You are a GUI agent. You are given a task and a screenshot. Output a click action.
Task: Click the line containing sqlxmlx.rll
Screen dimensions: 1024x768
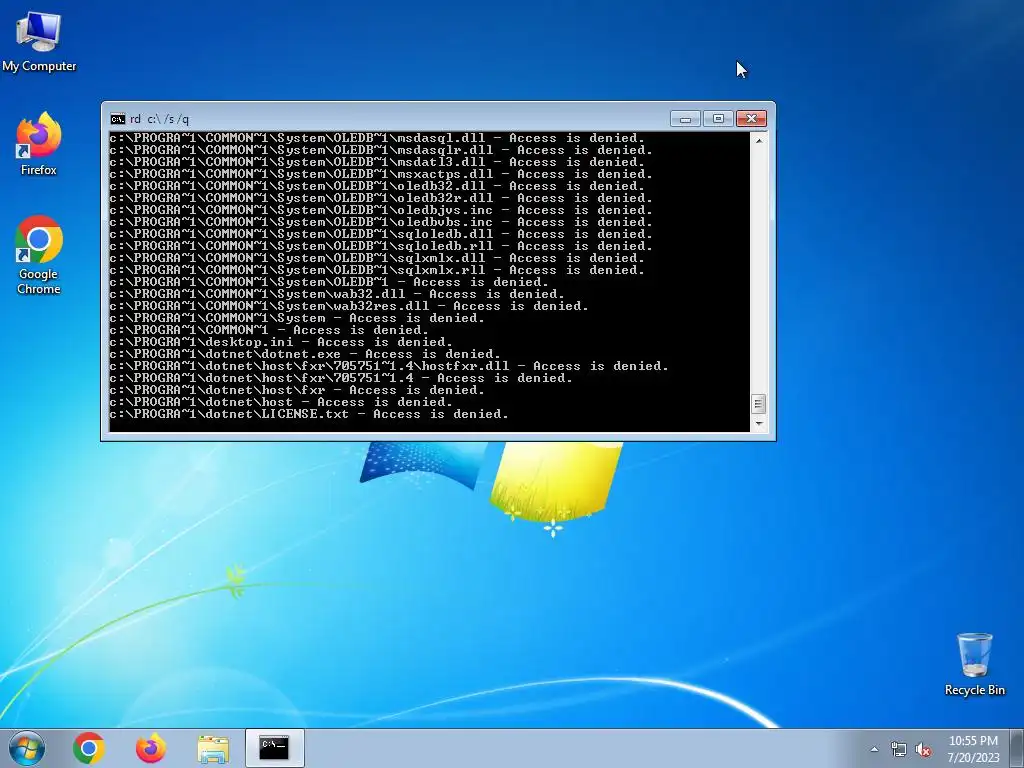(377, 270)
